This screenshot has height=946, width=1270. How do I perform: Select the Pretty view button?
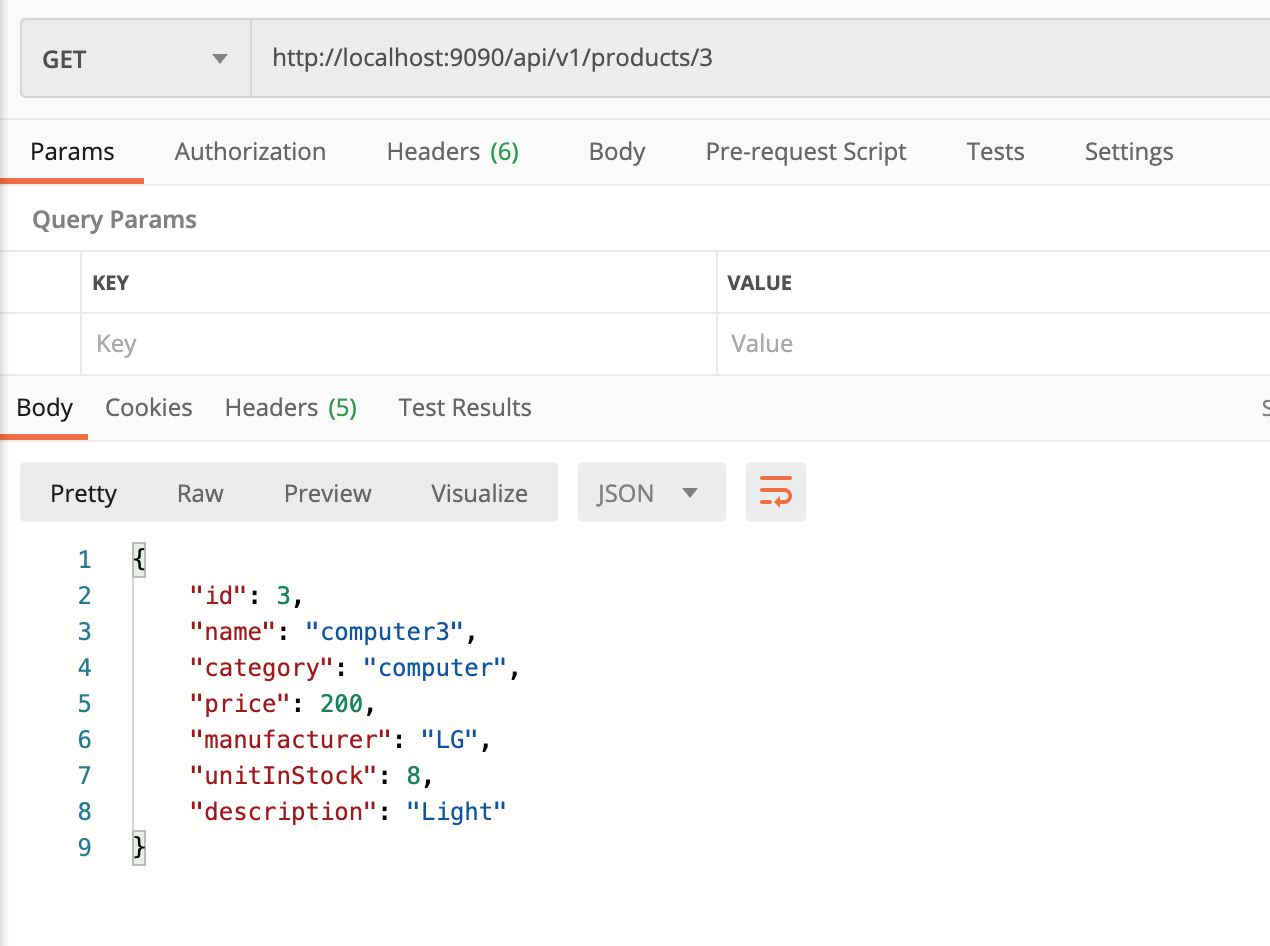click(84, 493)
